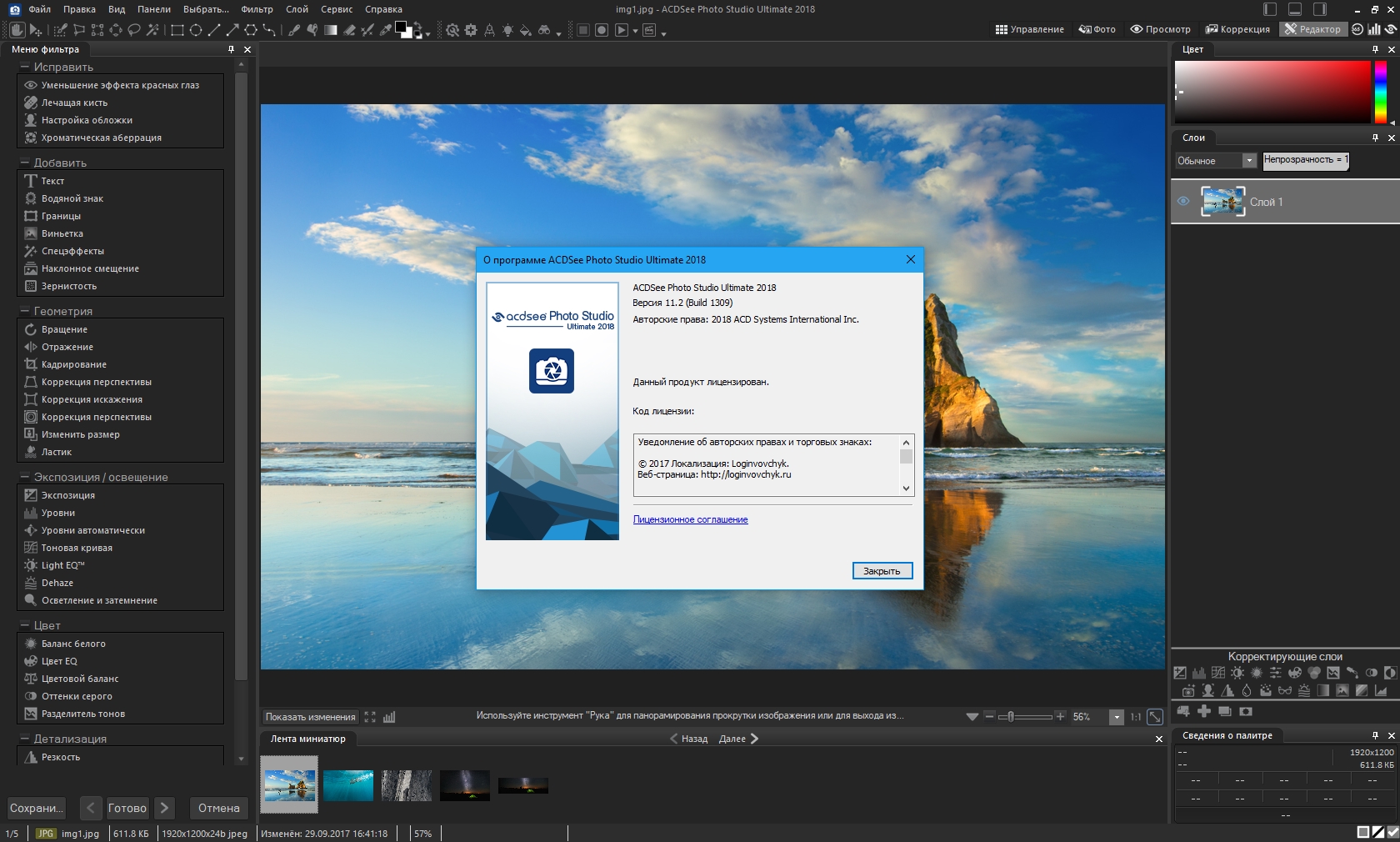Collapse the Добавить group
Viewport: 1400px width, 842px height.
click(x=25, y=163)
